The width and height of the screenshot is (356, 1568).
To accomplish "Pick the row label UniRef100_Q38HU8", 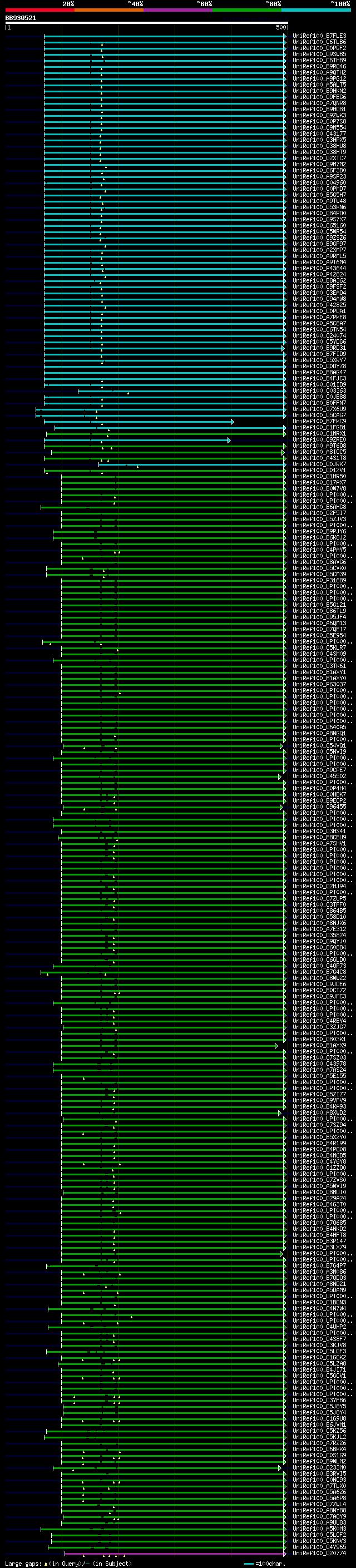I will 319,146.
